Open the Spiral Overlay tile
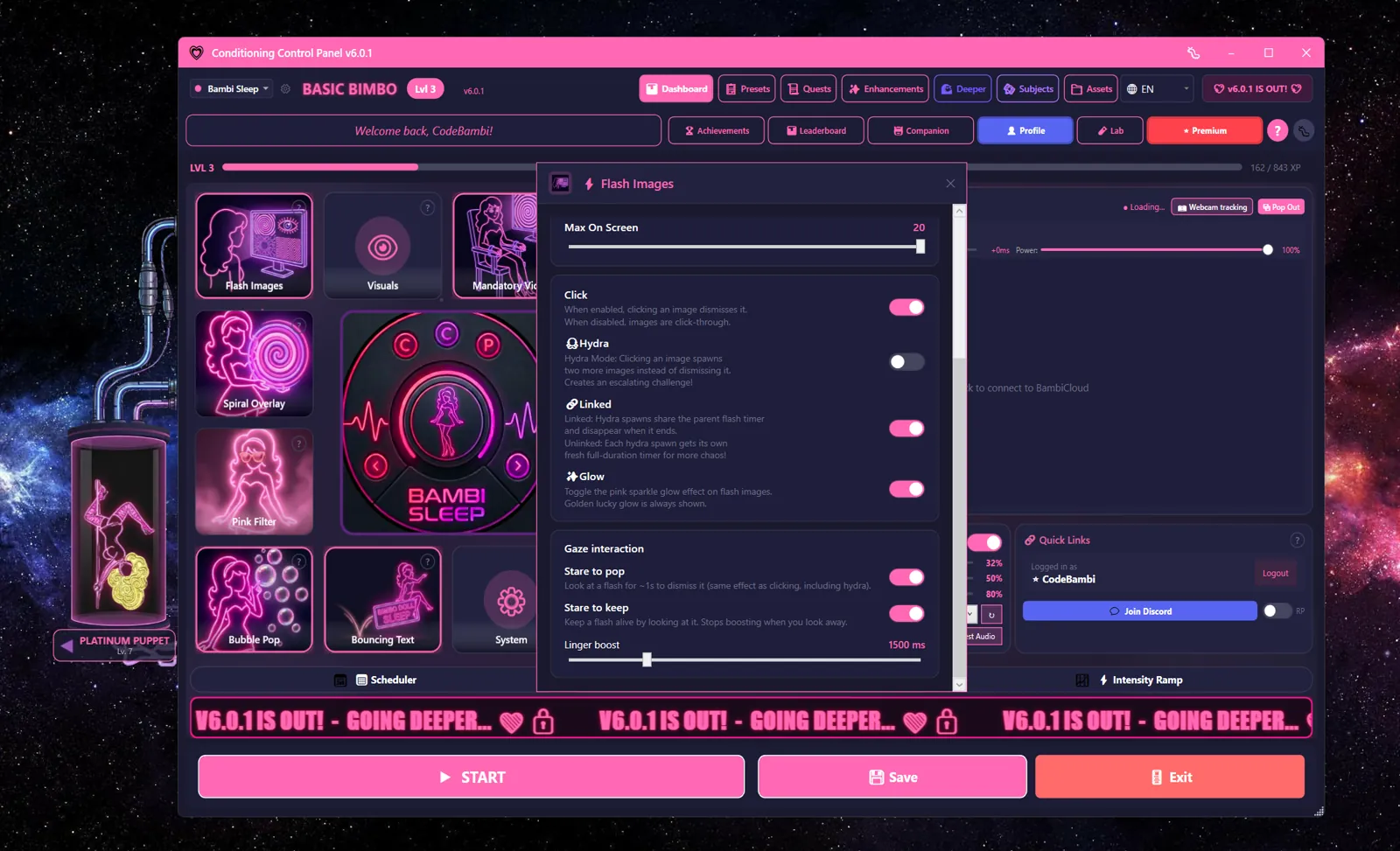The width and height of the screenshot is (1400, 851). (x=254, y=364)
